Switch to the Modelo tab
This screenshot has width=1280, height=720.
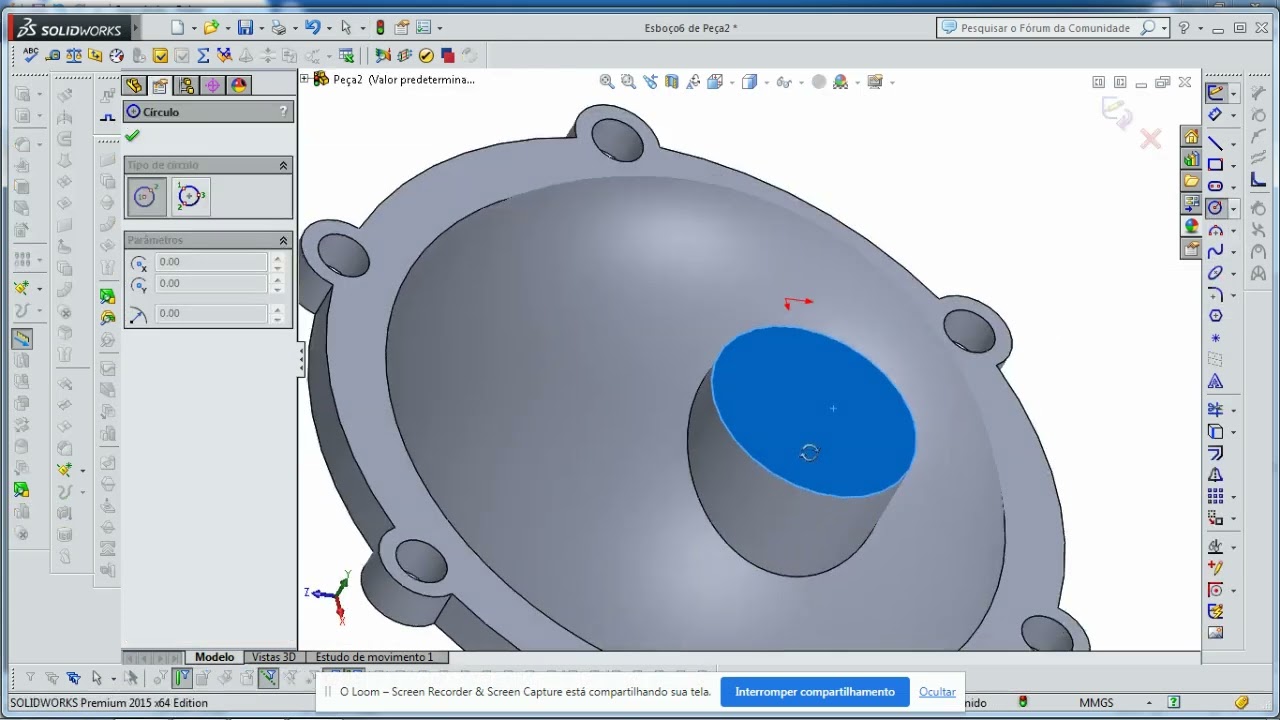click(x=214, y=657)
